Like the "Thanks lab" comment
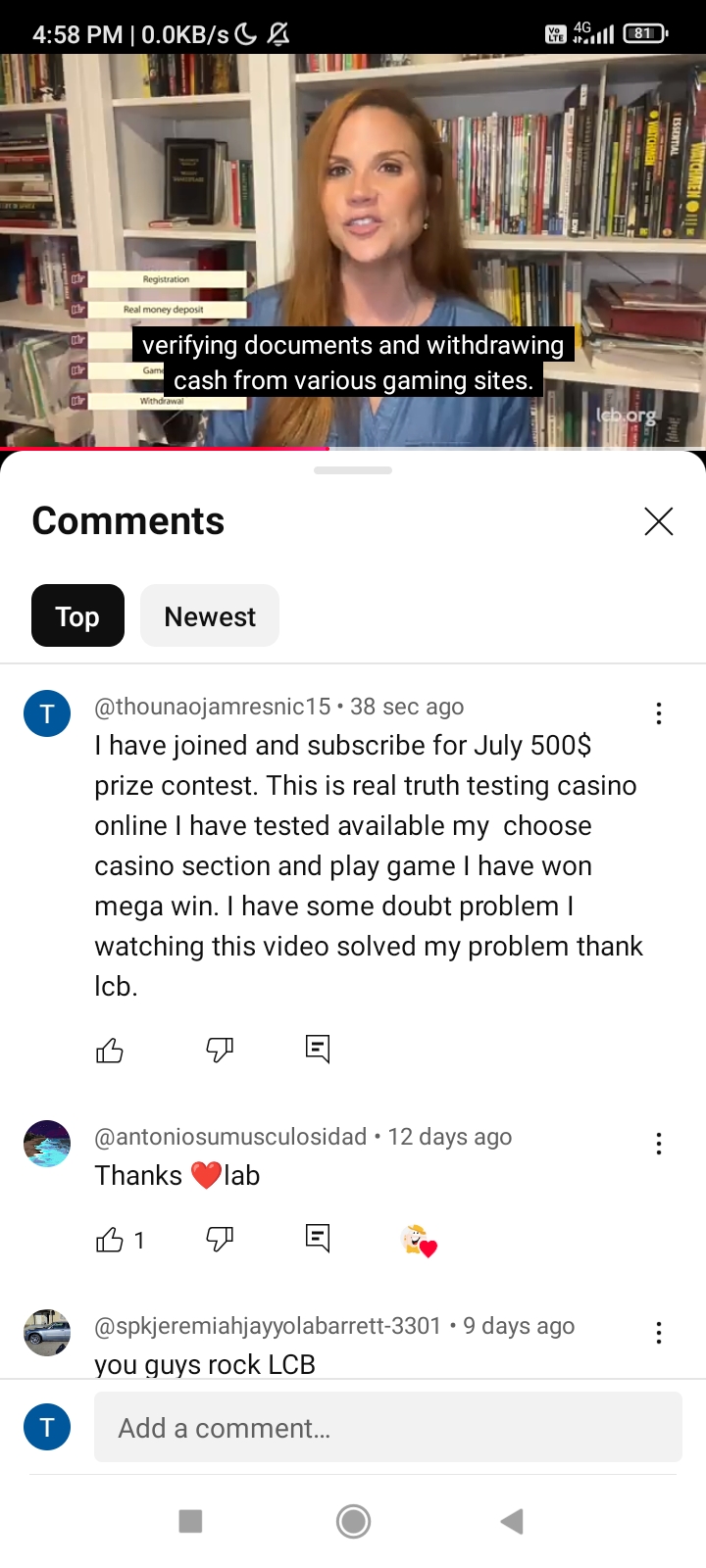The width and height of the screenshot is (706, 1568). pos(110,1240)
